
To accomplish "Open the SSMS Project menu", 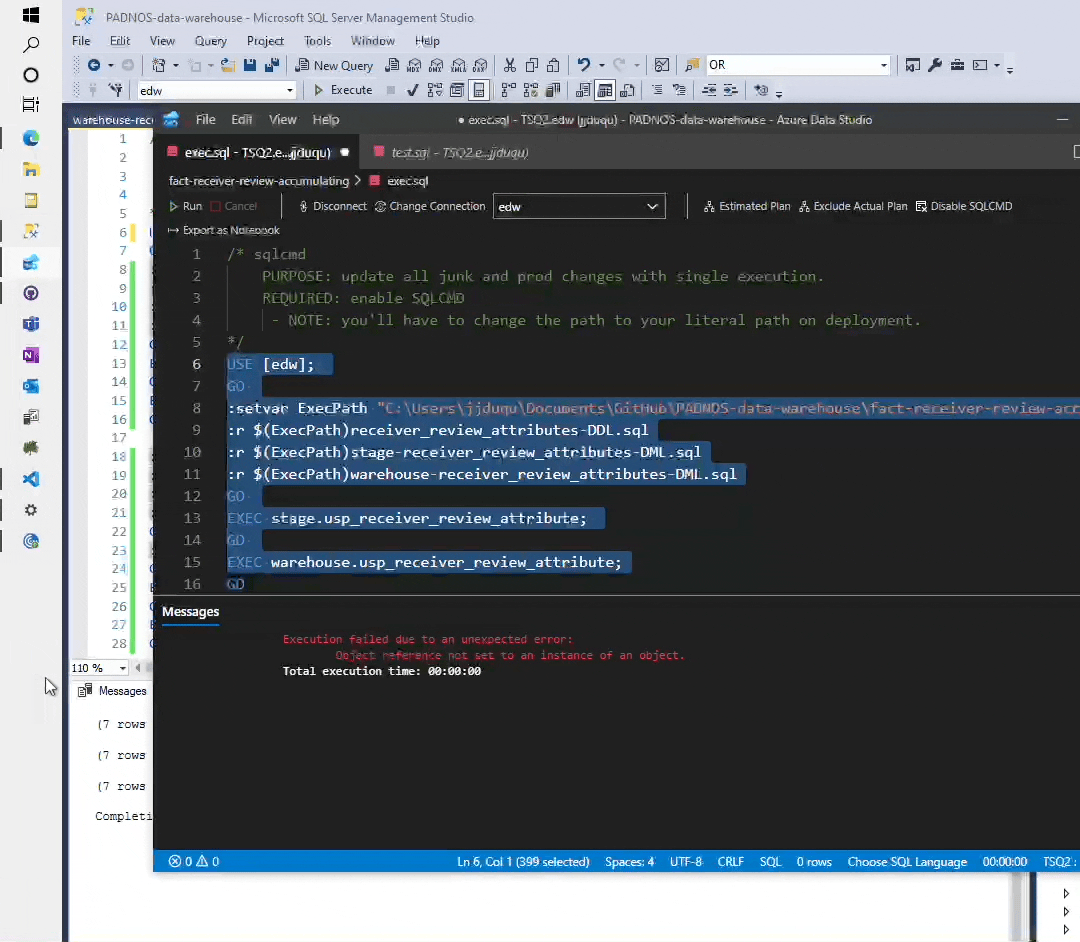I will [x=265, y=41].
